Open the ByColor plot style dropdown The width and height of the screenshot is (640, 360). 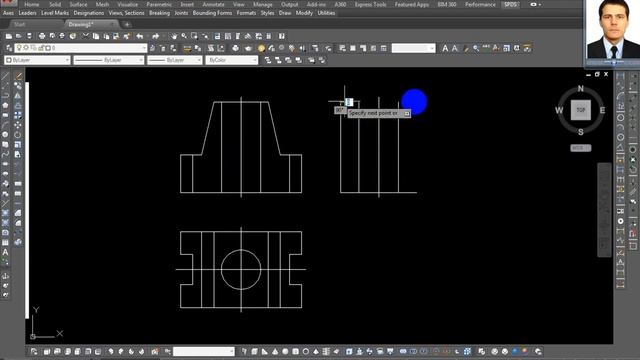(255, 60)
